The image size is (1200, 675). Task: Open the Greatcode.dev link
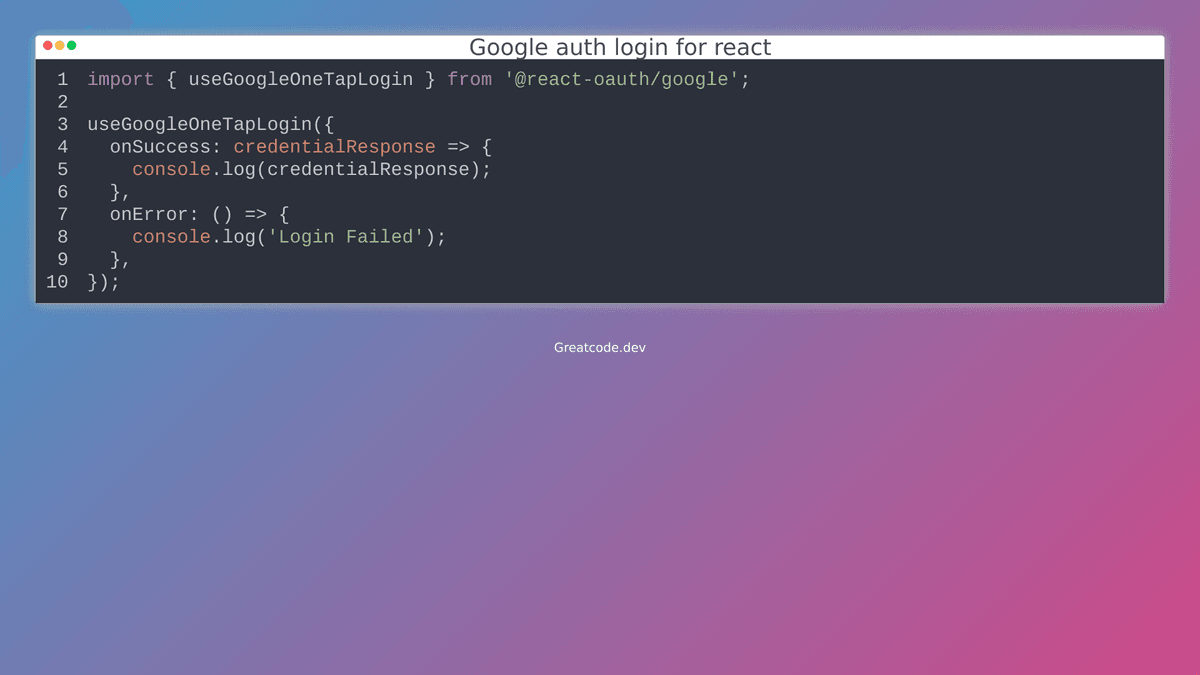tap(599, 347)
